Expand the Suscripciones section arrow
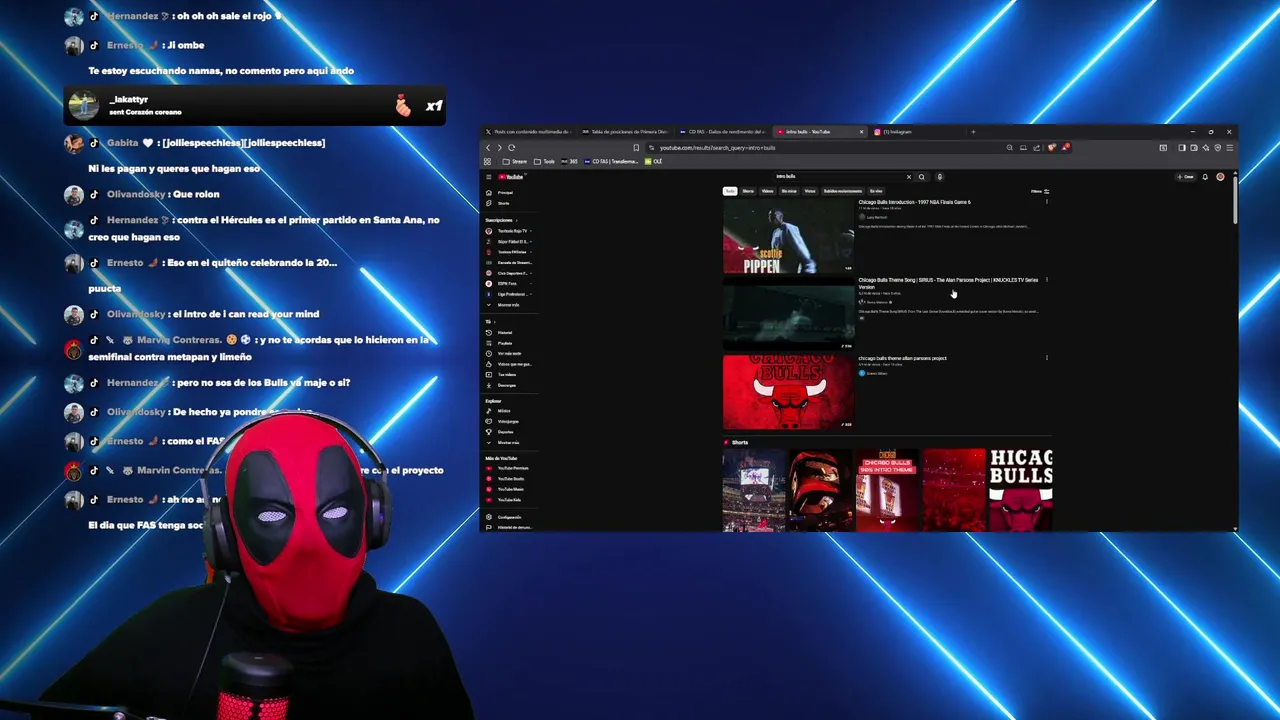This screenshot has width=1280, height=720. (x=517, y=220)
